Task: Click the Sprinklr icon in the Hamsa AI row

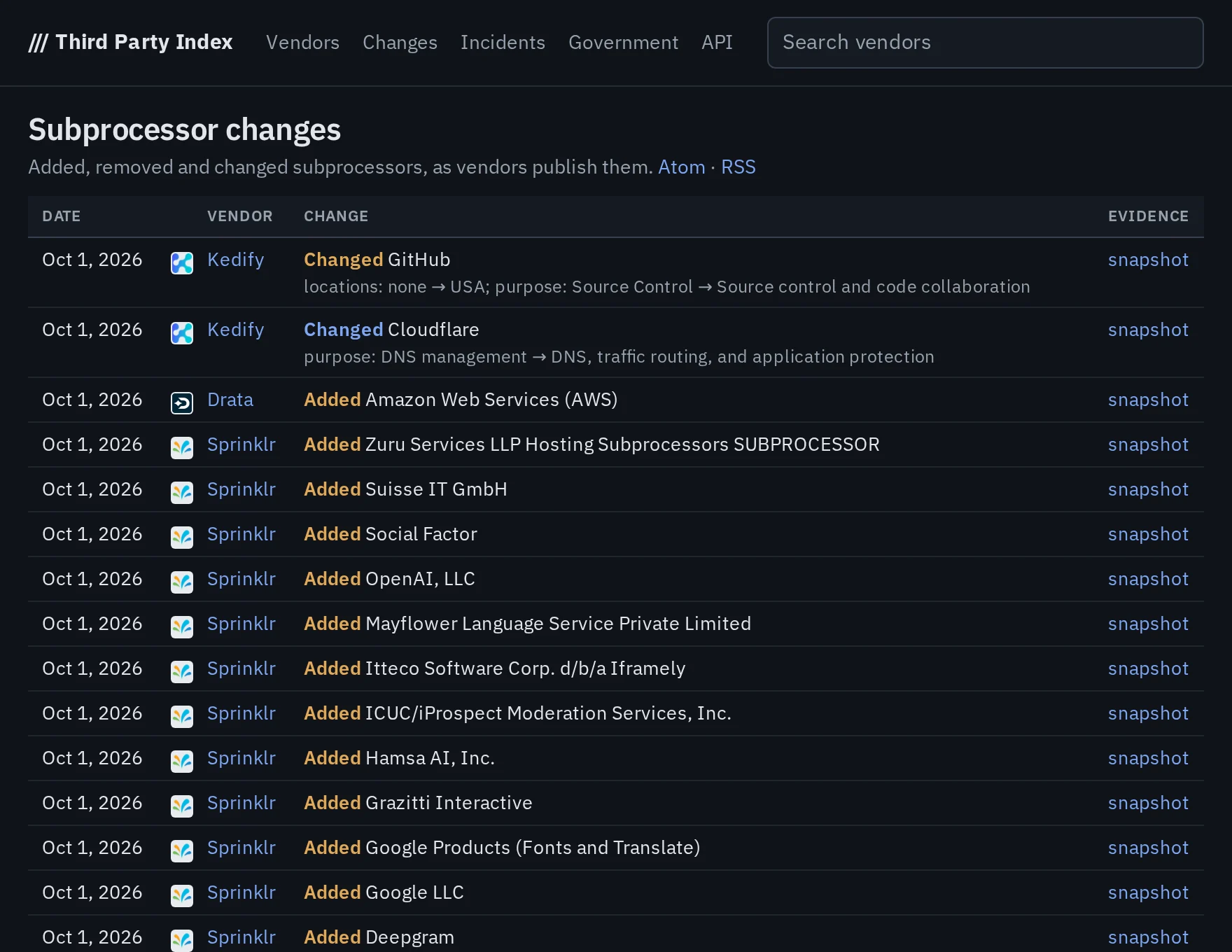Action: click(182, 762)
